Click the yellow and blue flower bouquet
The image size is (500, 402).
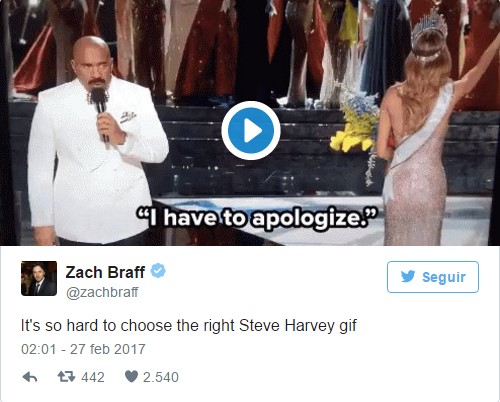pyautogui.click(x=355, y=120)
